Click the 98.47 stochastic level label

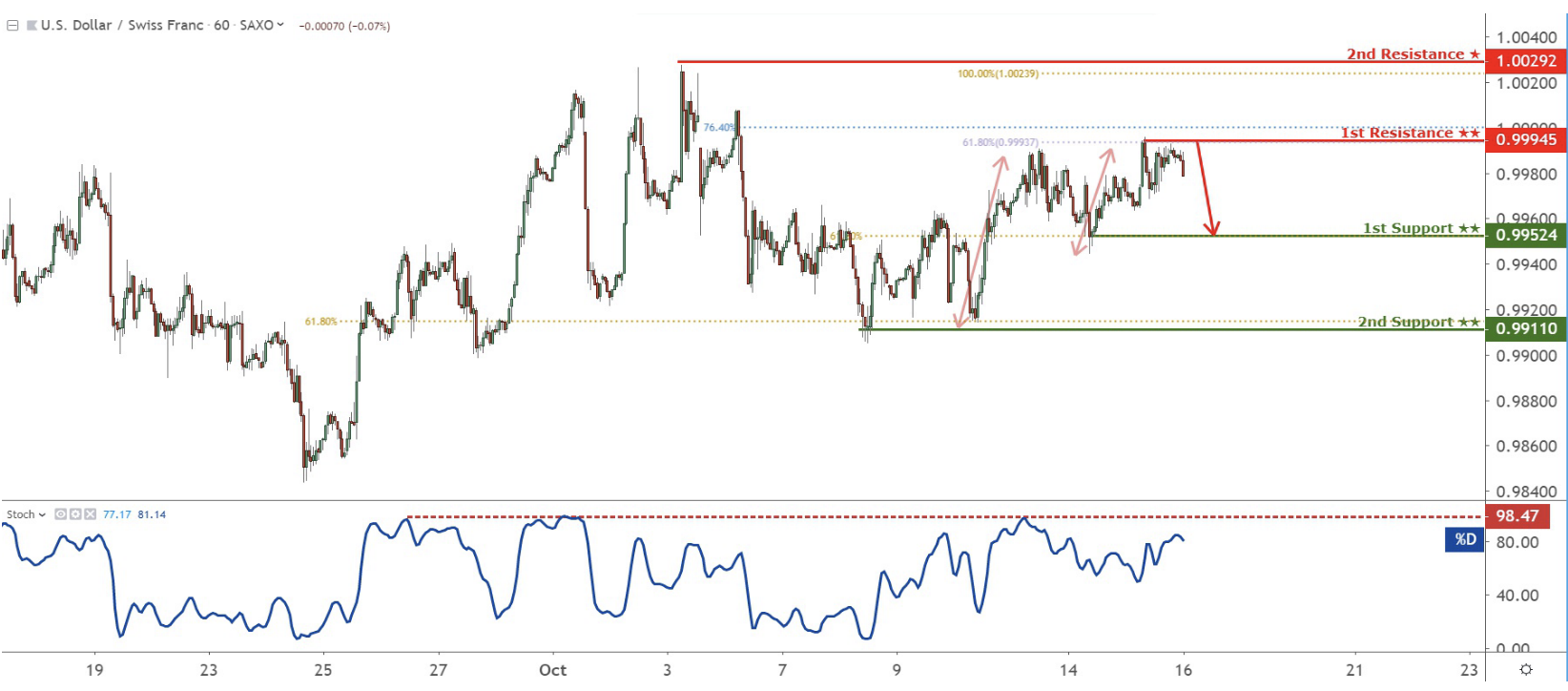[x=1517, y=516]
